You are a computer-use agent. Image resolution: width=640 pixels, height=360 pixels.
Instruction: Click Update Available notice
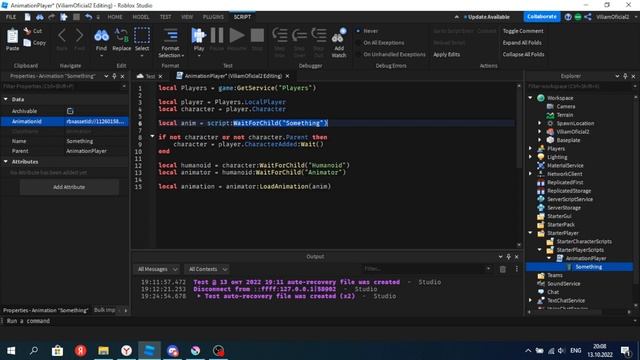point(488,17)
